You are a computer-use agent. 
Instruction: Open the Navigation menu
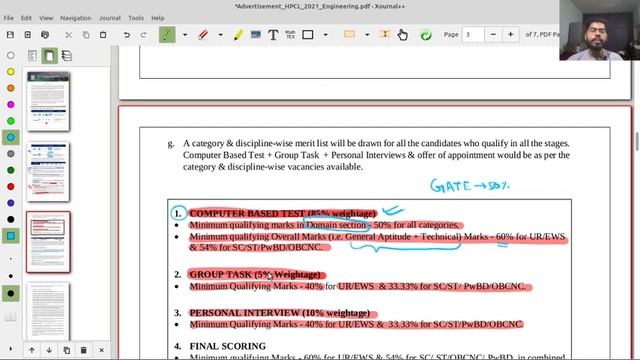click(76, 18)
